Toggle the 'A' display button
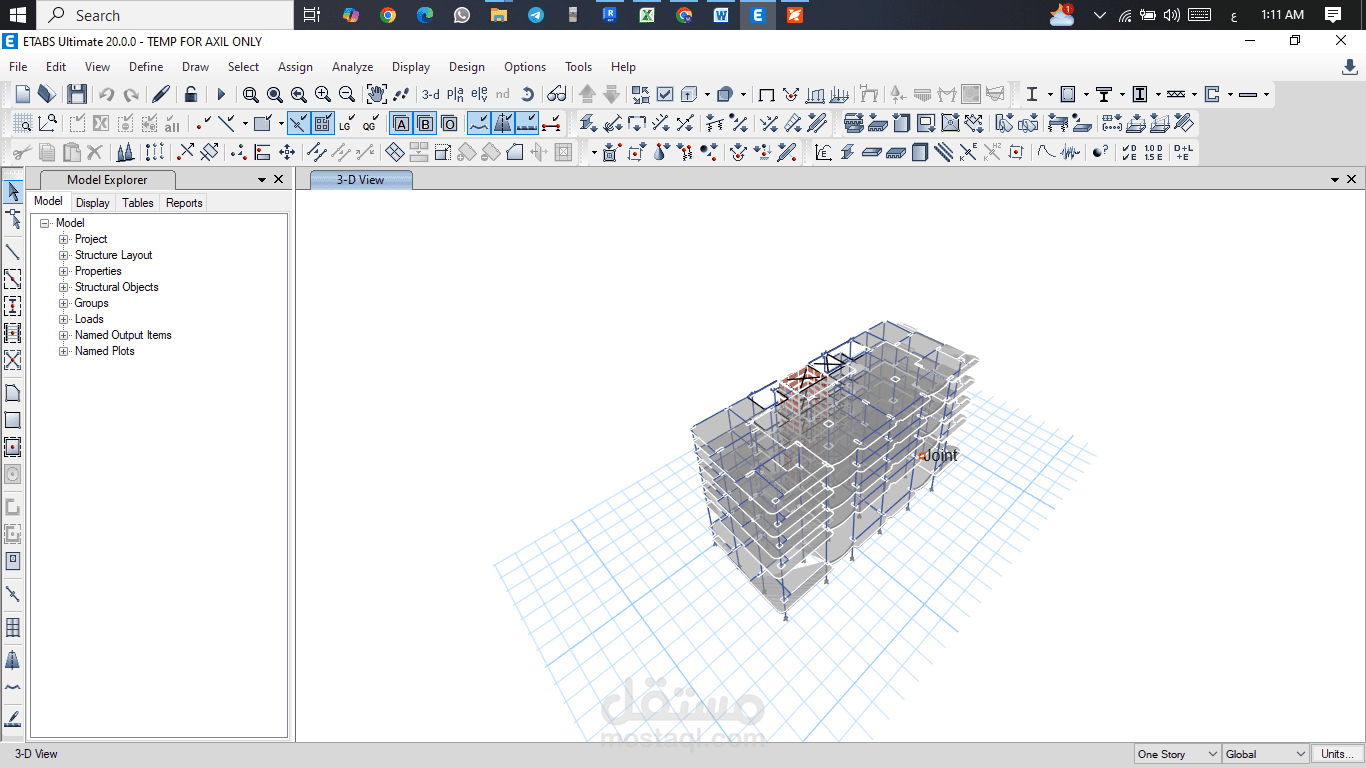 pos(400,123)
